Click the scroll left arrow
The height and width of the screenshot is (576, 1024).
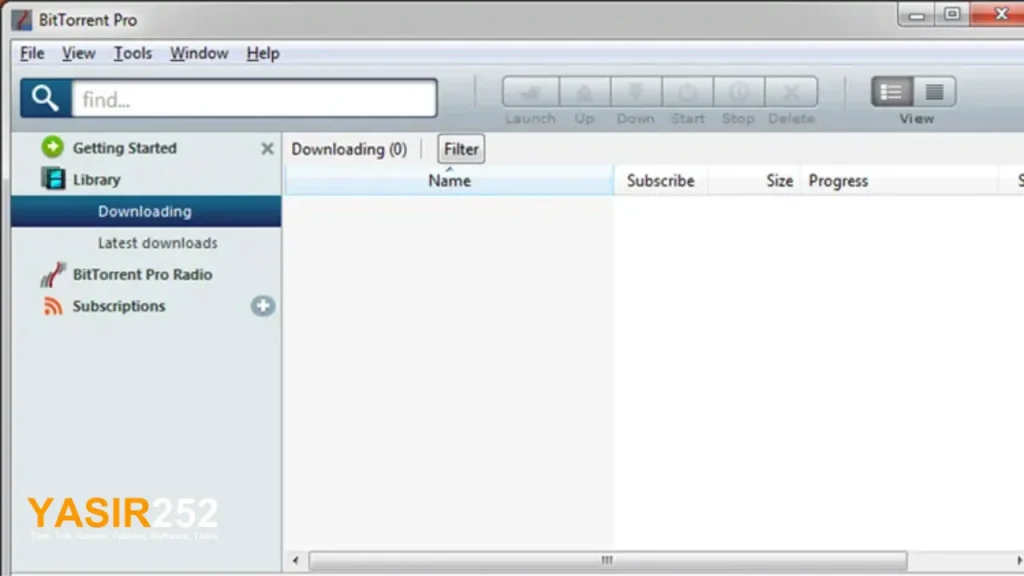pos(296,560)
